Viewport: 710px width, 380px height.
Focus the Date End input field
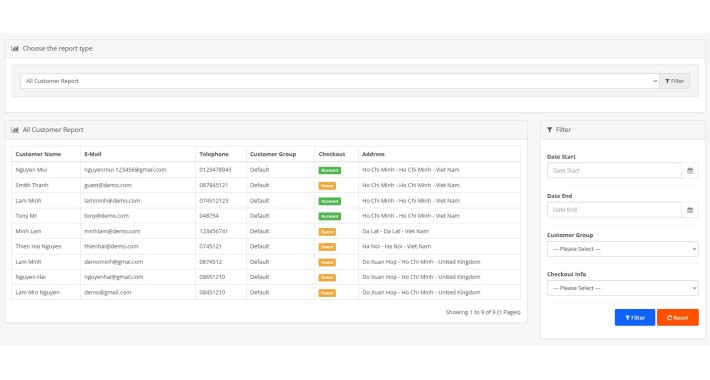(x=614, y=210)
